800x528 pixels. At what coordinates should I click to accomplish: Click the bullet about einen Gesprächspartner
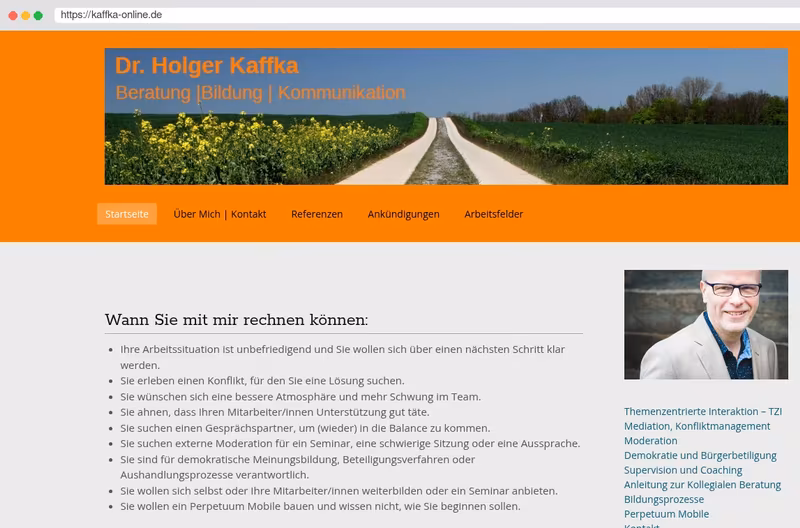point(305,428)
